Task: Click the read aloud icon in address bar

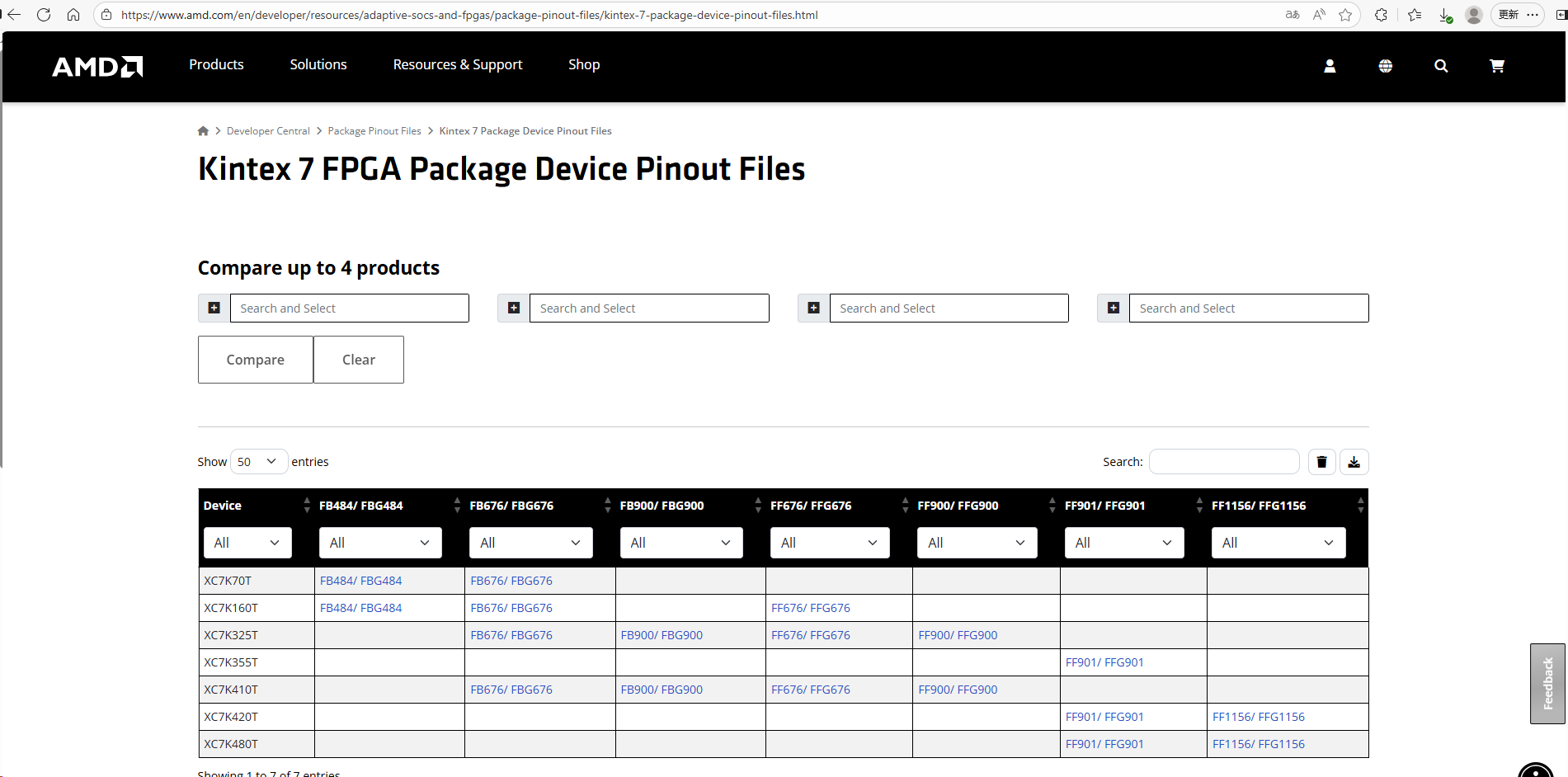Action: [1319, 15]
